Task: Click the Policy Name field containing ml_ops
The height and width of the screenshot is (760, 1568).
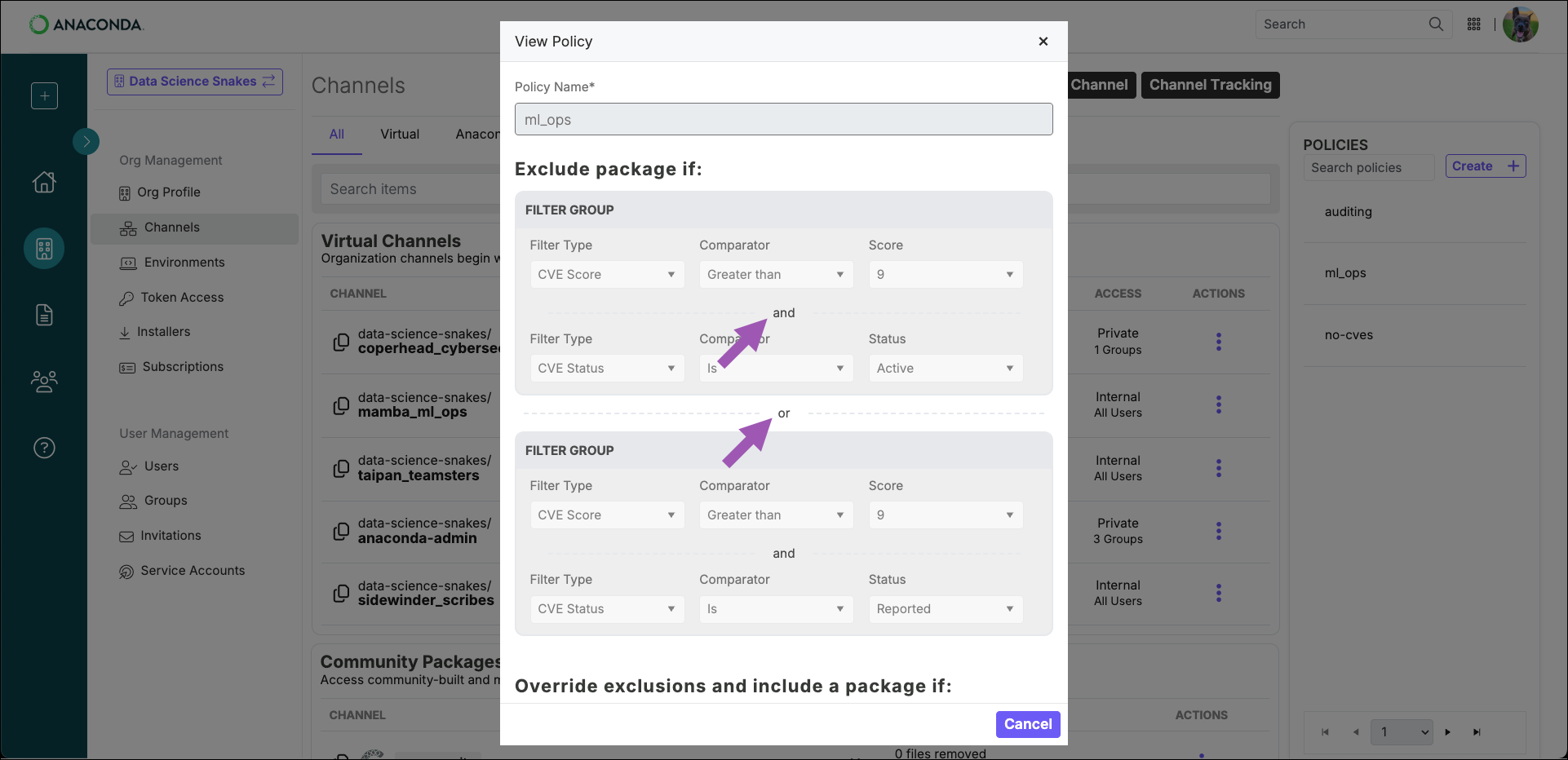Action: 783,119
